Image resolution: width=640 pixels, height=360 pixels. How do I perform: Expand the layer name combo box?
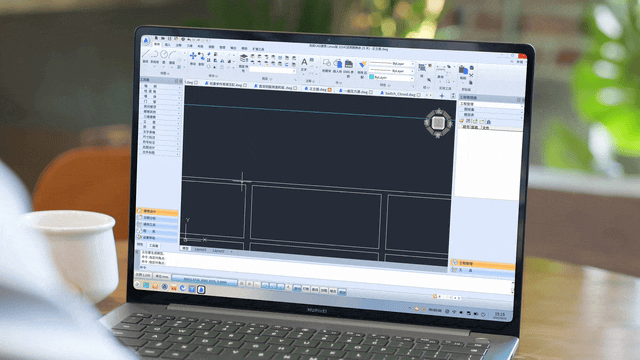[273, 70]
